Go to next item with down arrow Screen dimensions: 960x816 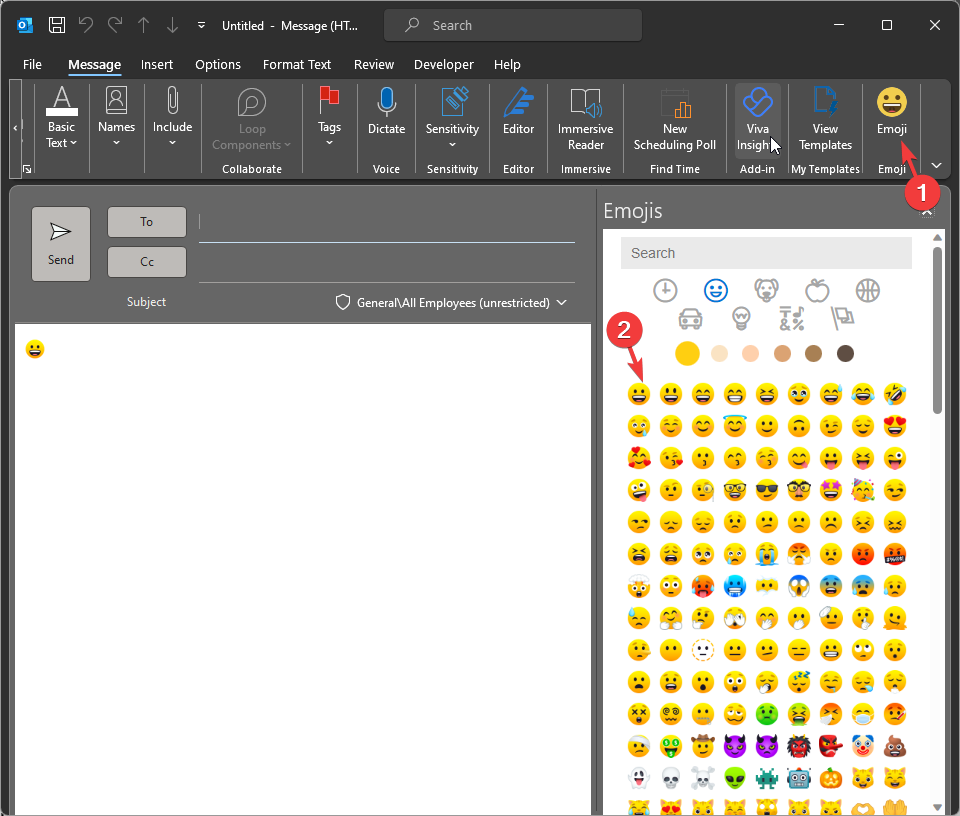pos(173,25)
